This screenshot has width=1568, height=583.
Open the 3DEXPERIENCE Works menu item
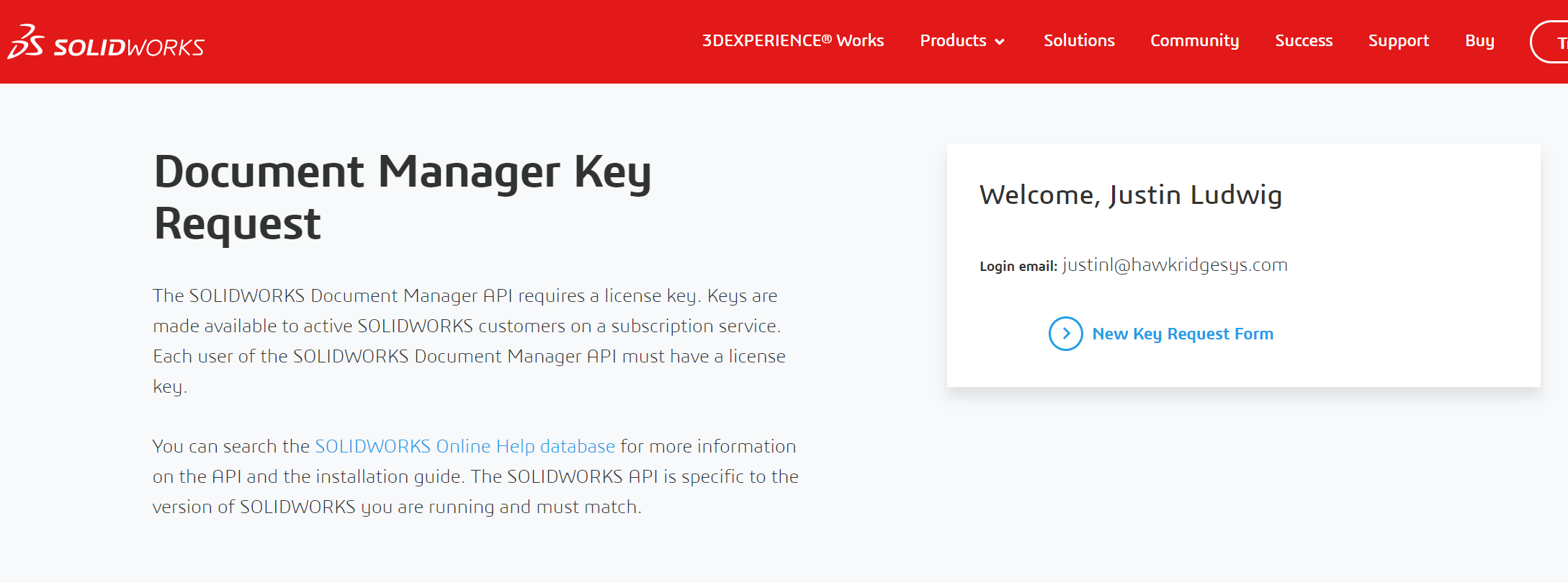pyautogui.click(x=793, y=40)
